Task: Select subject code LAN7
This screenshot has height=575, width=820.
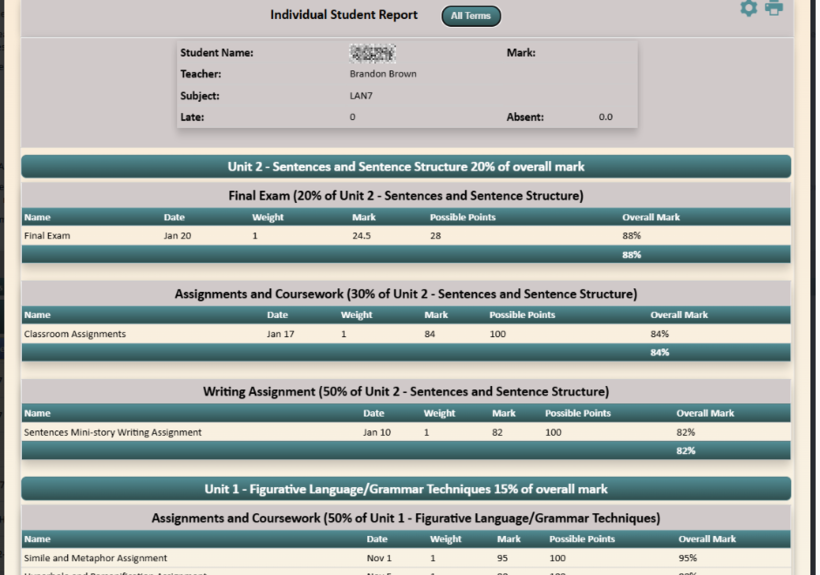Action: tap(361, 96)
